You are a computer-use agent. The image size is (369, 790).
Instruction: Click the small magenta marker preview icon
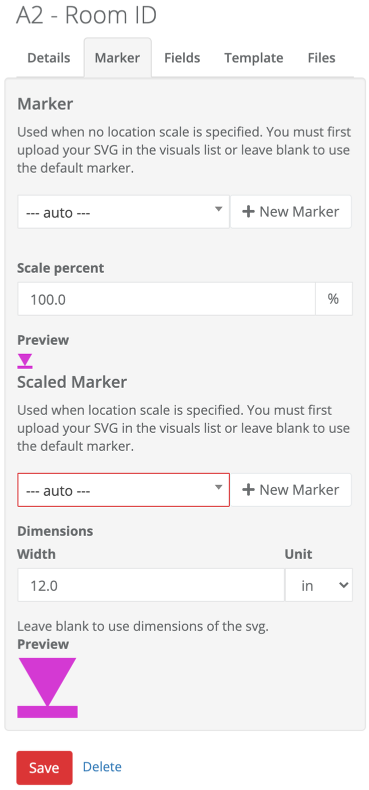tap(25, 361)
